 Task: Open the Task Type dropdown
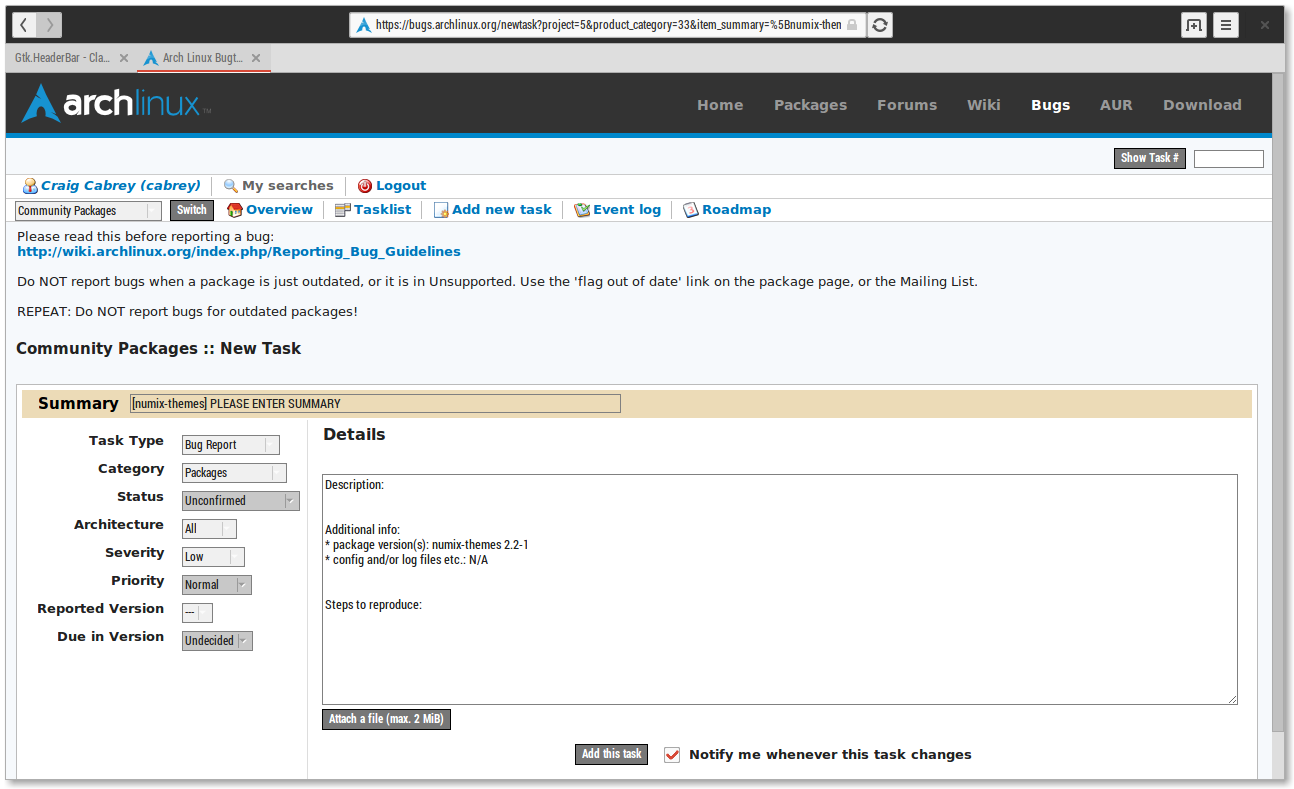[230, 445]
